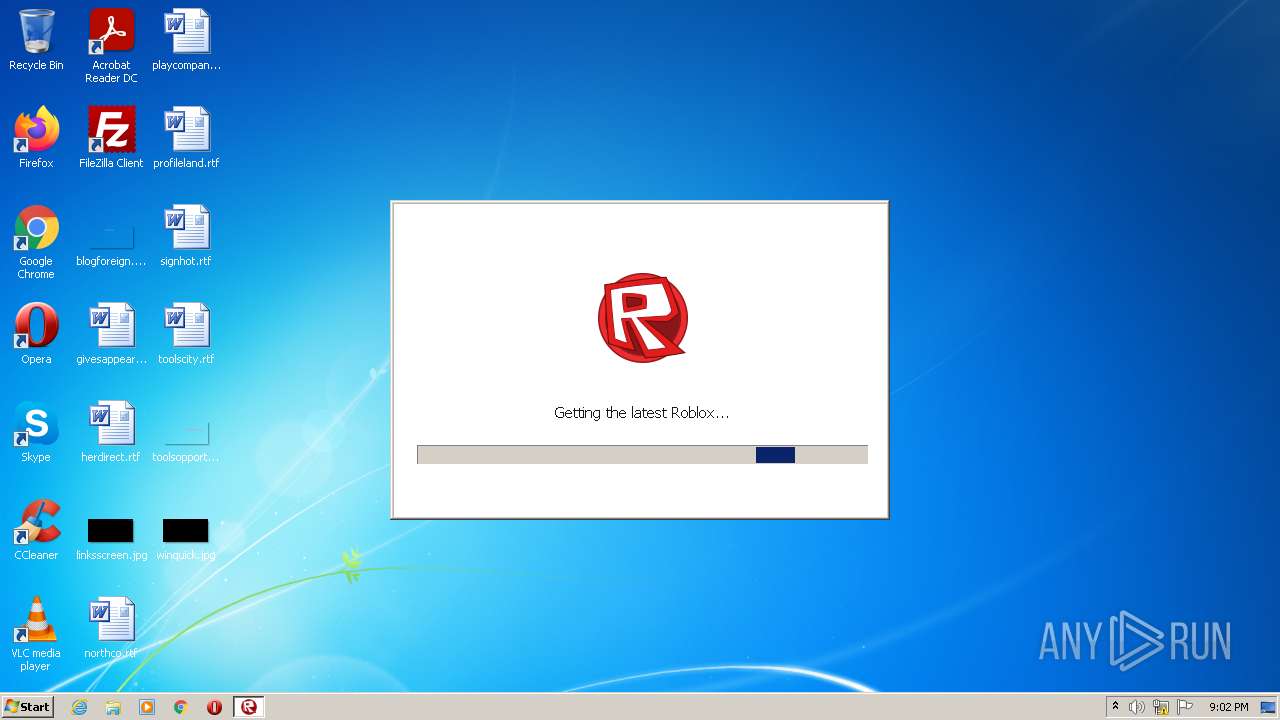Click the Show Desktop button
The image size is (1280, 720).
tap(1269, 707)
